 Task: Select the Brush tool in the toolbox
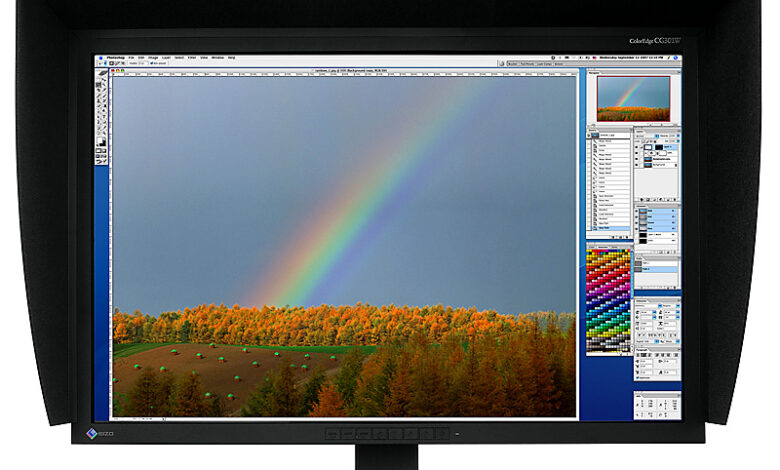(x=104, y=95)
